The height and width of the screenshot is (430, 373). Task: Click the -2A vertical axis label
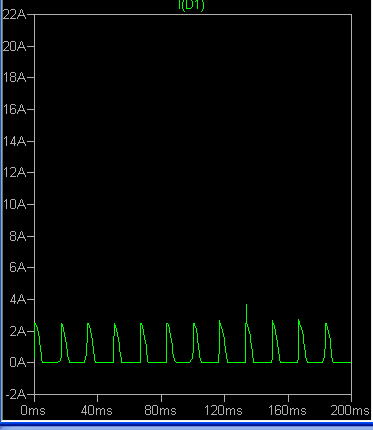coord(15,394)
